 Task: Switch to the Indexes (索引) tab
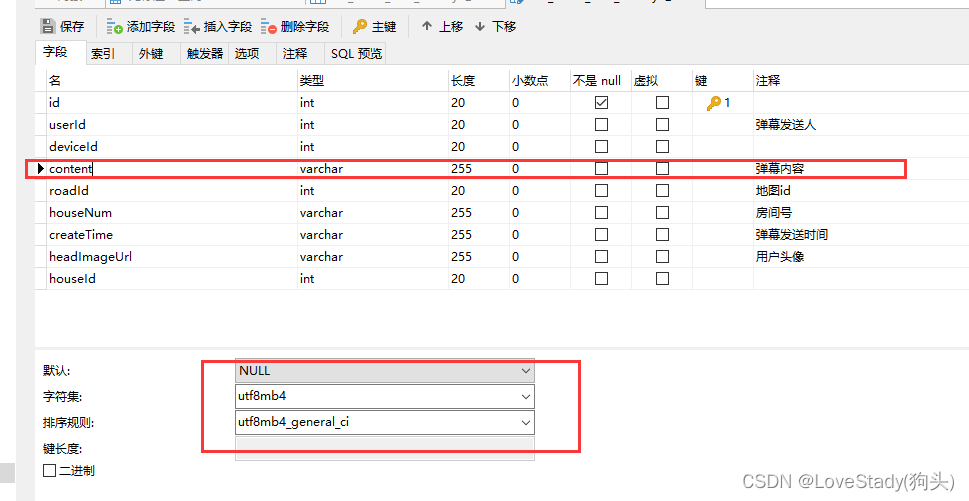pyautogui.click(x=108, y=54)
